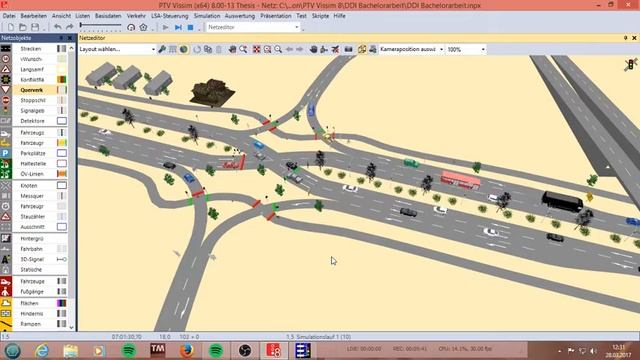
Task: Toggle Signalgeber display swatch
Action: [62, 110]
